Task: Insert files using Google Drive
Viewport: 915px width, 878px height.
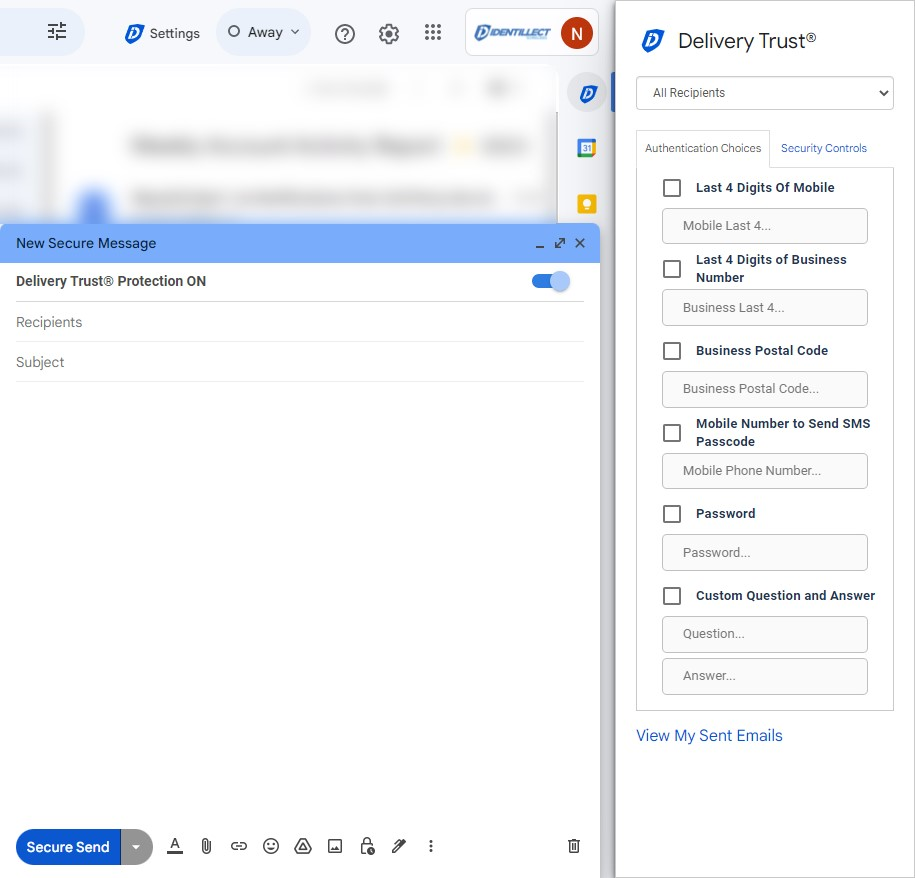Action: pos(303,846)
